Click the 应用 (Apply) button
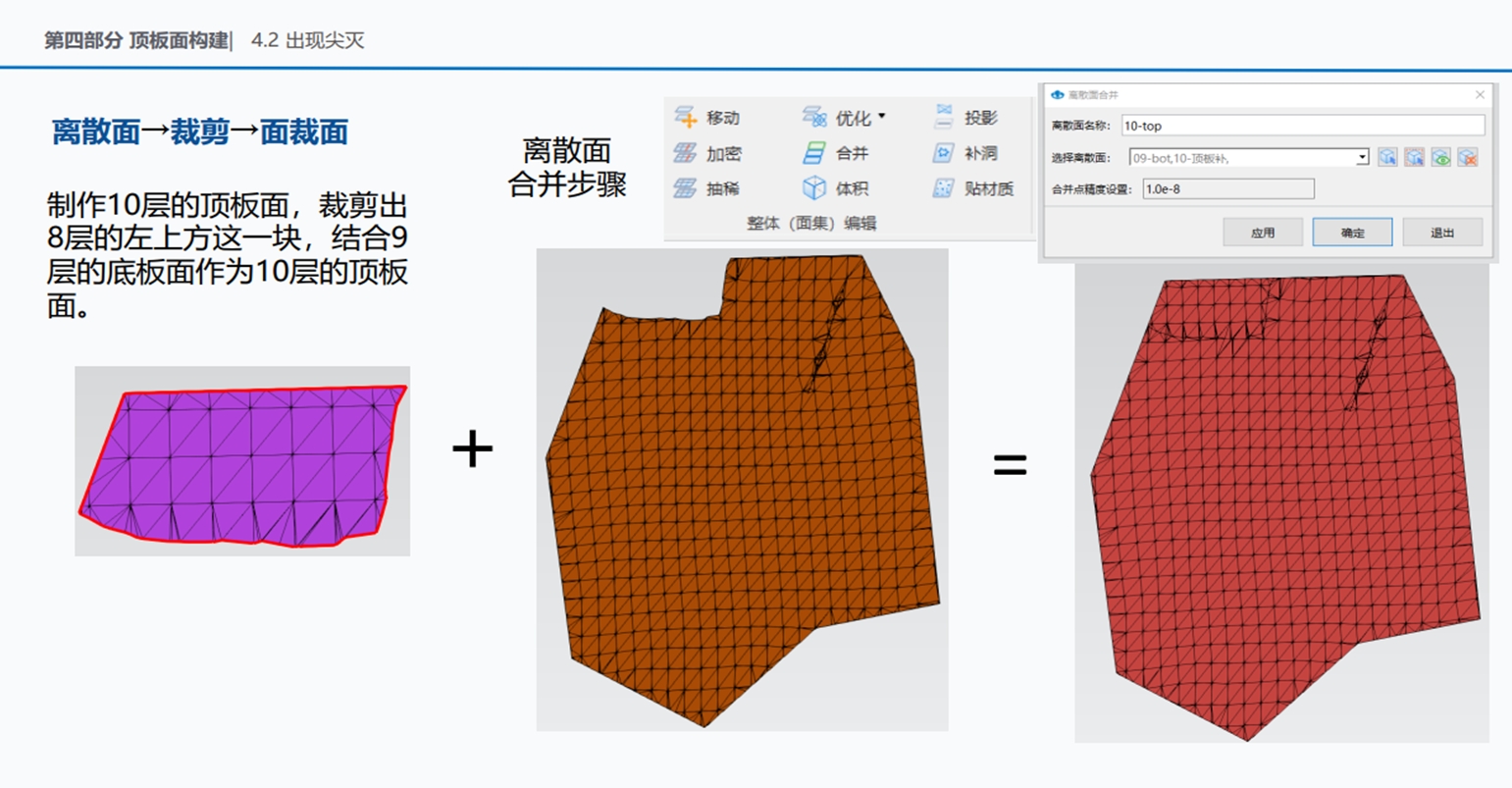Viewport: 1512px width, 788px height. (x=1263, y=233)
